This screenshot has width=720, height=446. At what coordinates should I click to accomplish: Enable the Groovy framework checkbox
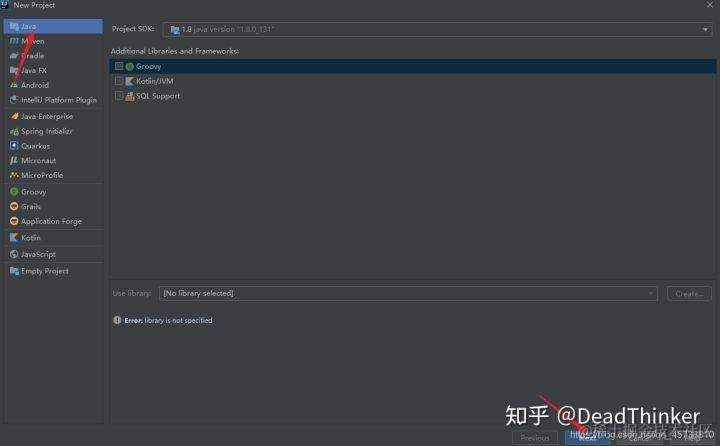(119, 66)
